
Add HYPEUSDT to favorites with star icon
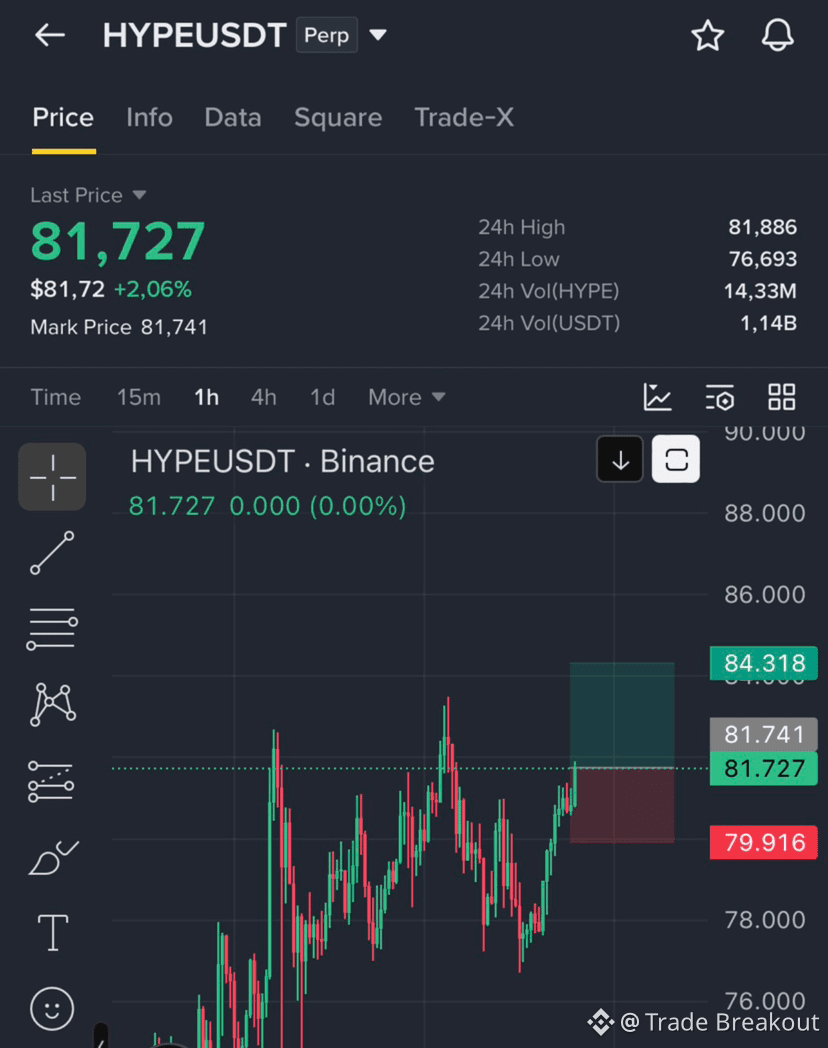click(708, 35)
